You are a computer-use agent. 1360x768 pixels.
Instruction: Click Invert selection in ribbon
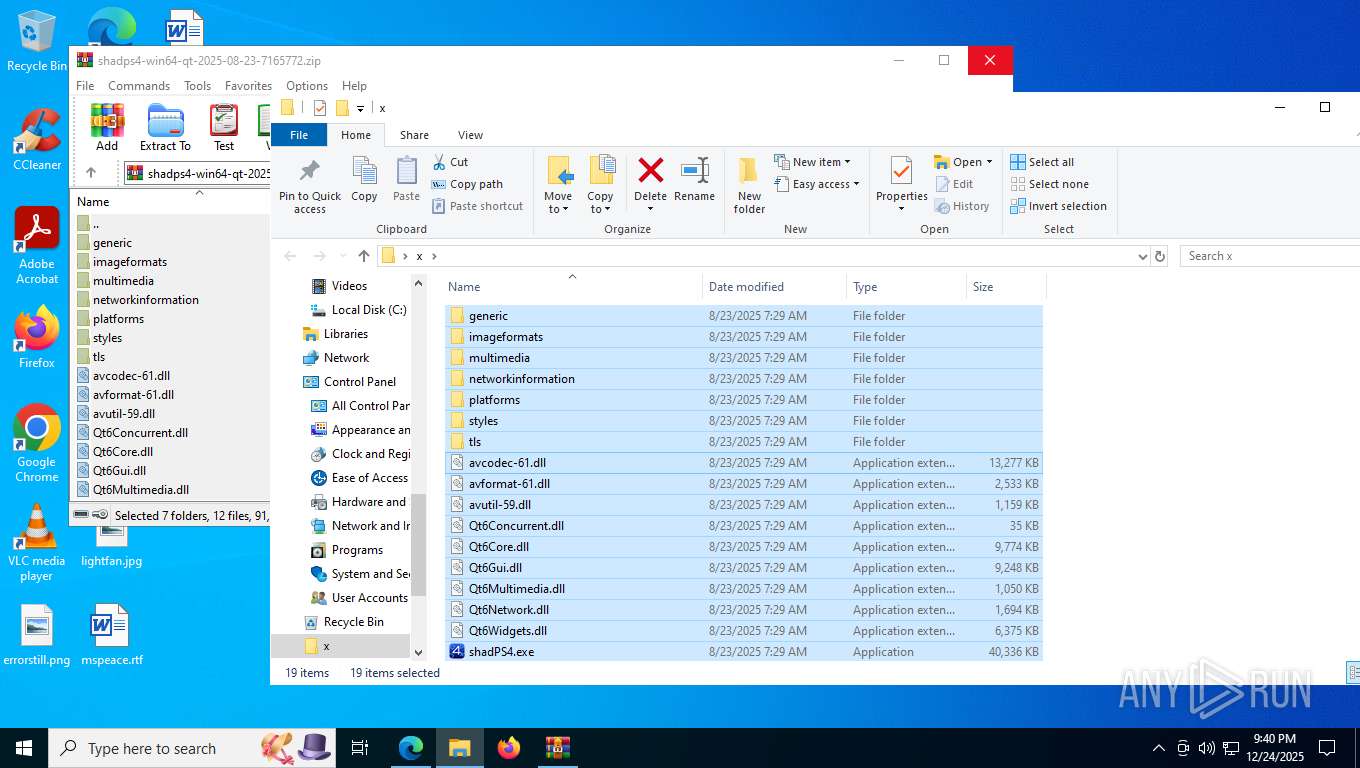[x=1058, y=206]
